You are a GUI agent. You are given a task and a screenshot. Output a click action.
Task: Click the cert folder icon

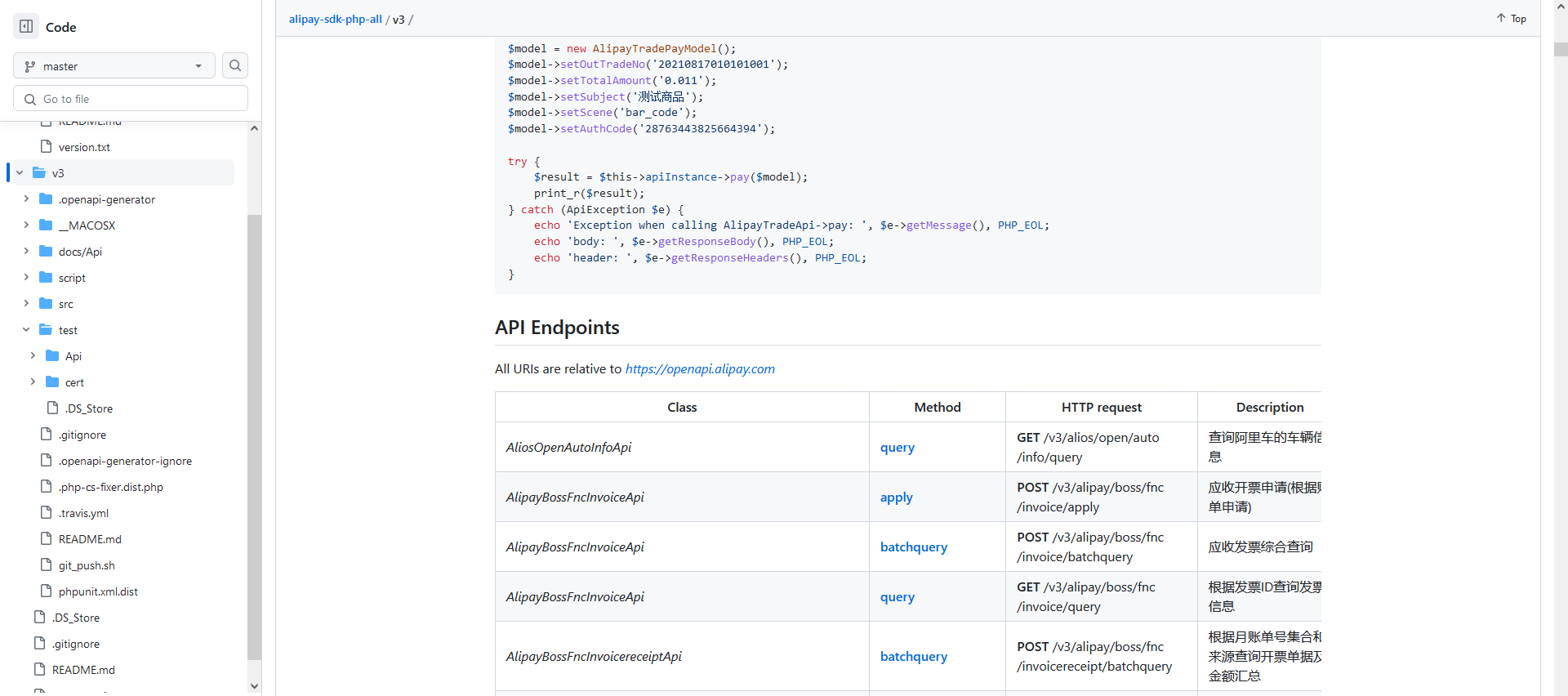click(x=52, y=381)
